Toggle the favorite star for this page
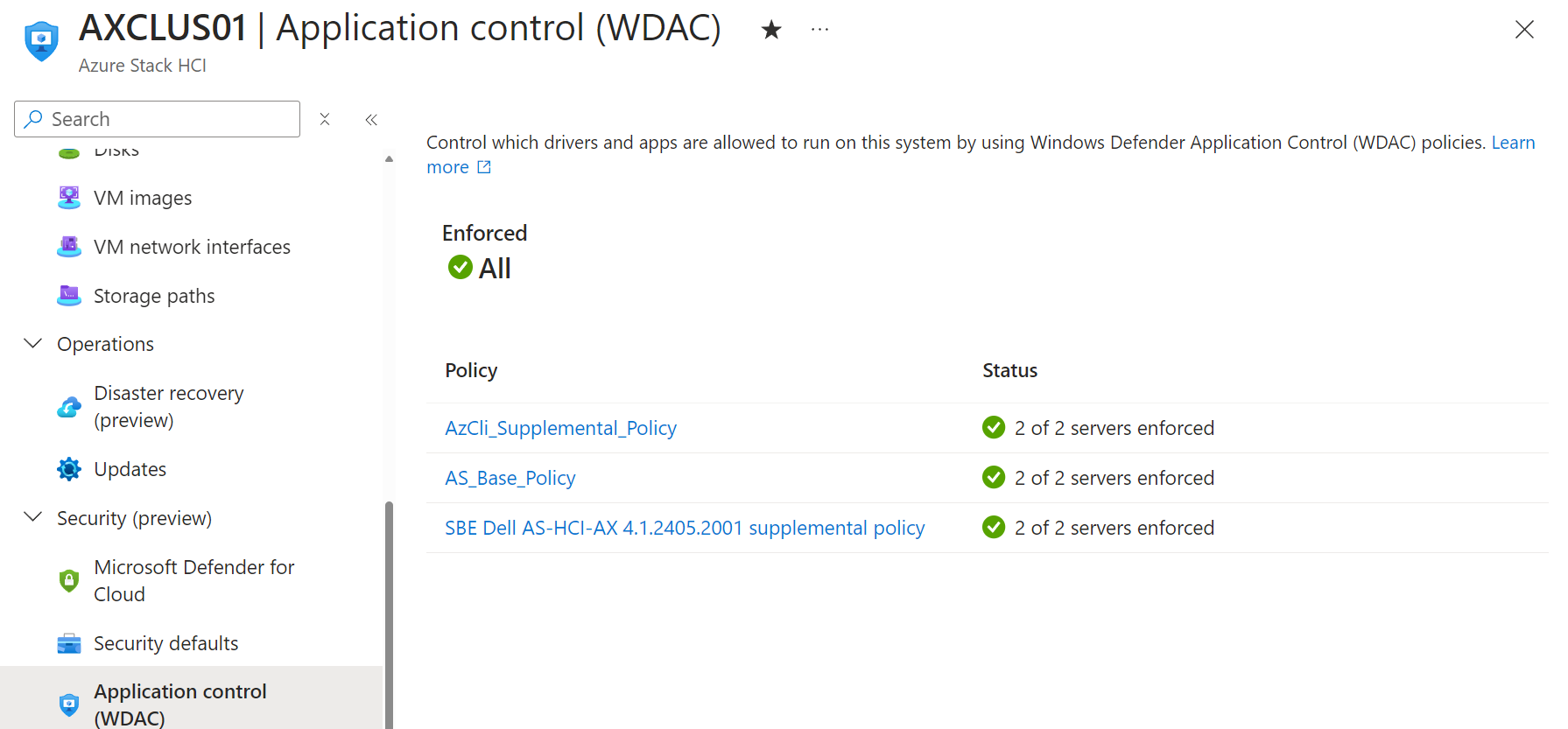 (x=770, y=29)
